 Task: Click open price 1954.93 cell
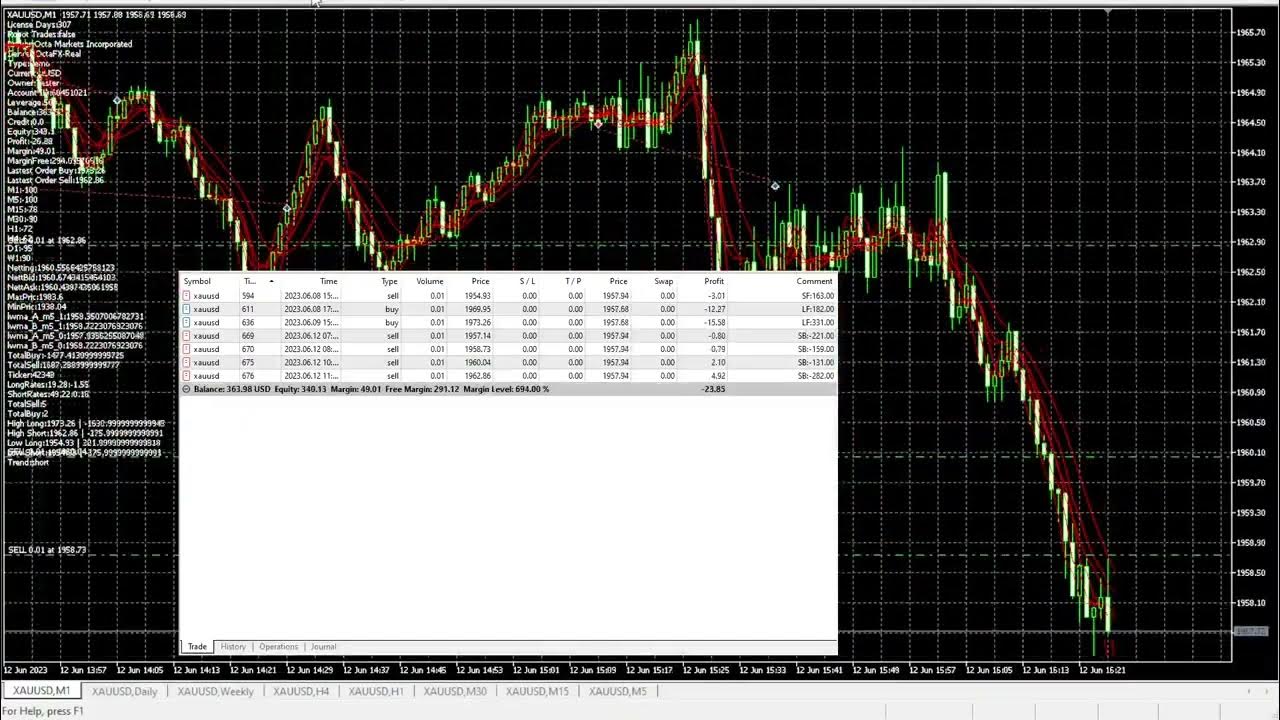(x=477, y=296)
